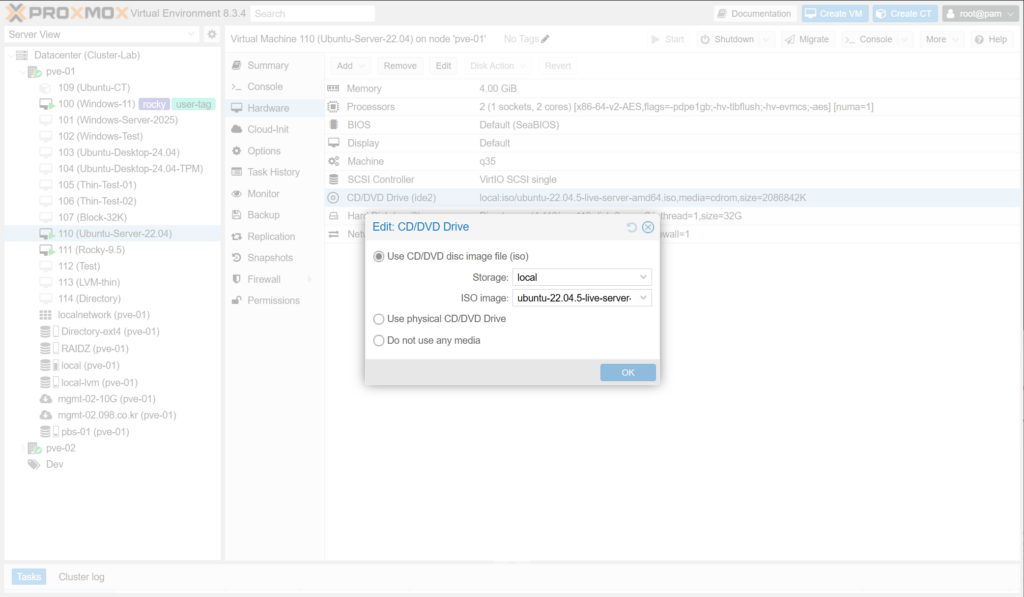The height and width of the screenshot is (597, 1024).
Task: Open the Storage dropdown showing local
Action: pyautogui.click(x=582, y=277)
